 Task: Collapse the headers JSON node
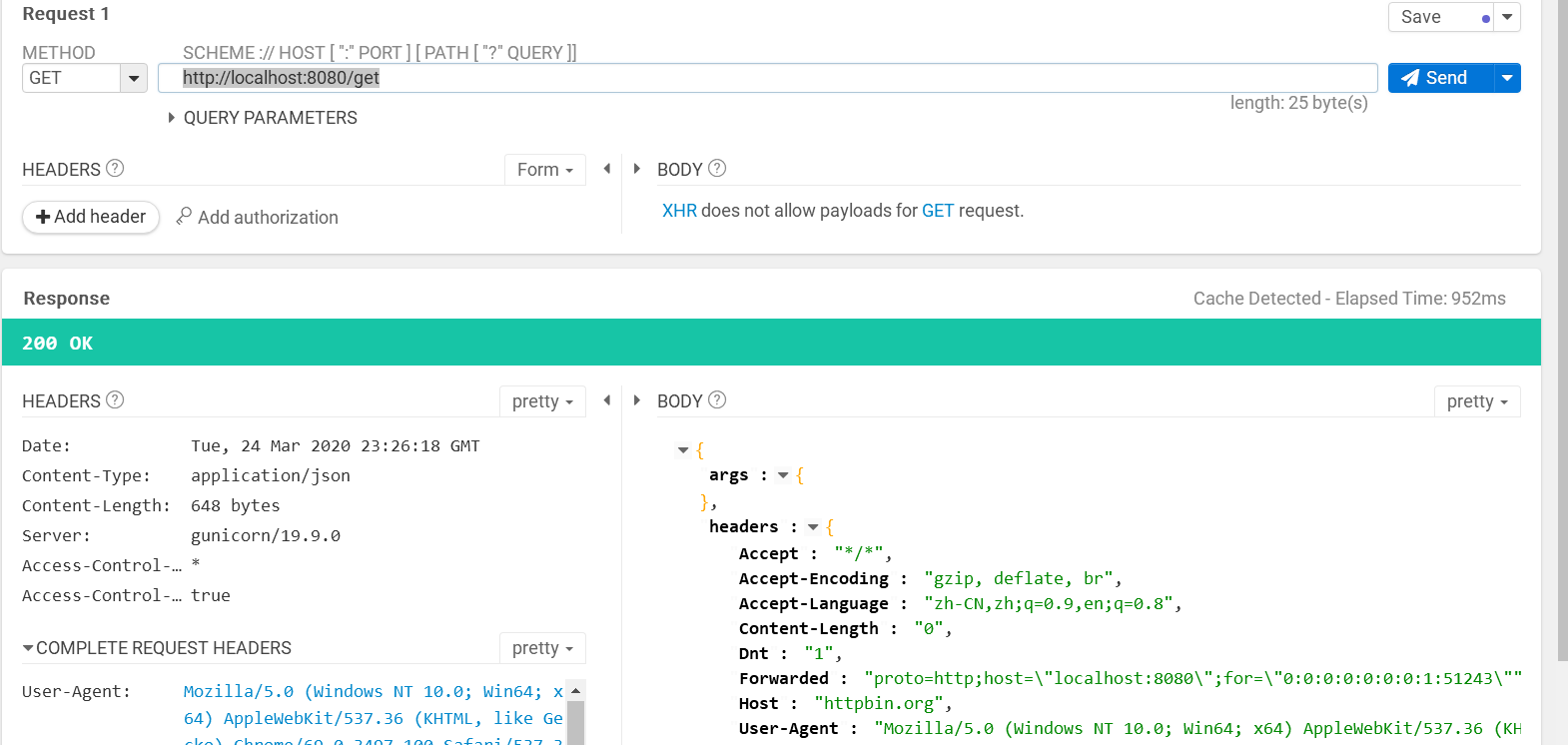coord(813,527)
